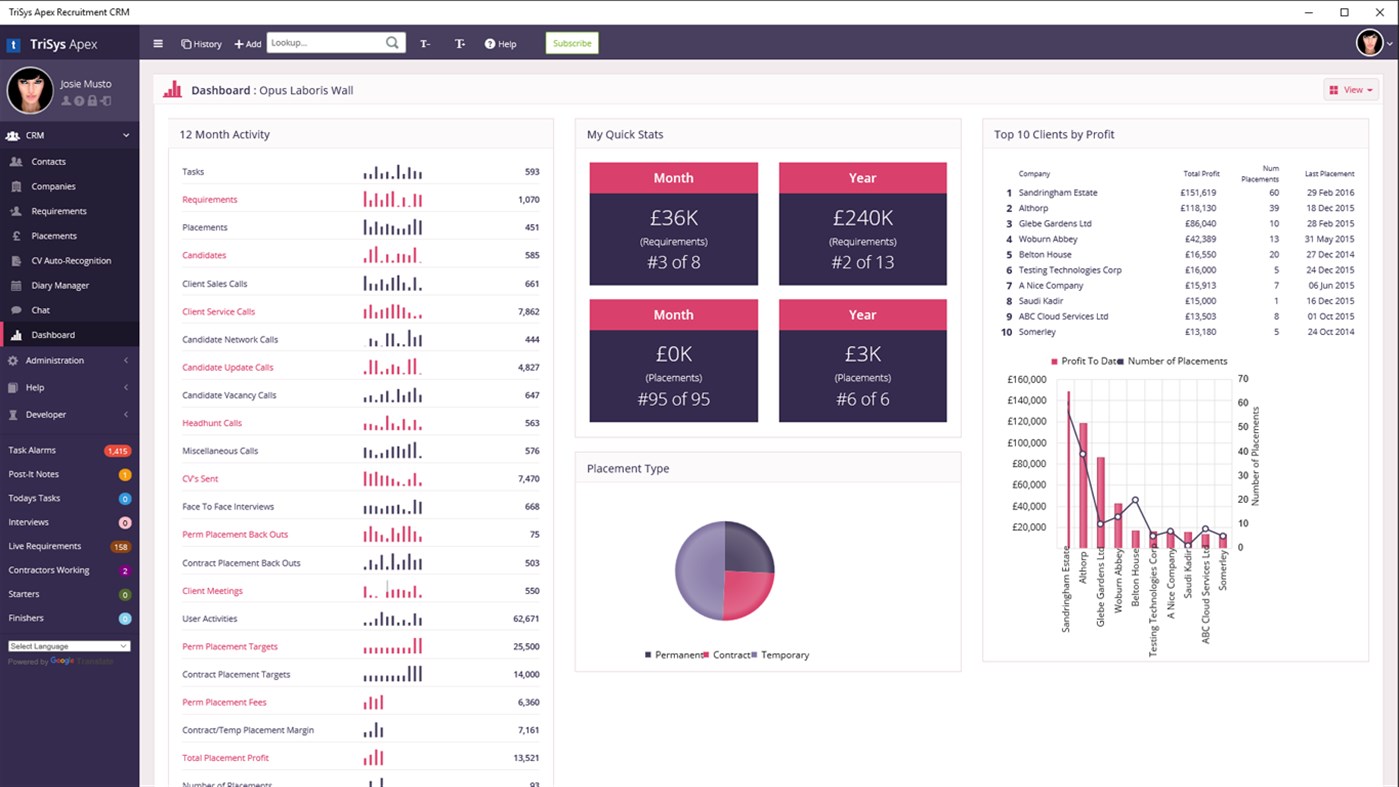Click the logout icon in the profile area

106,100
